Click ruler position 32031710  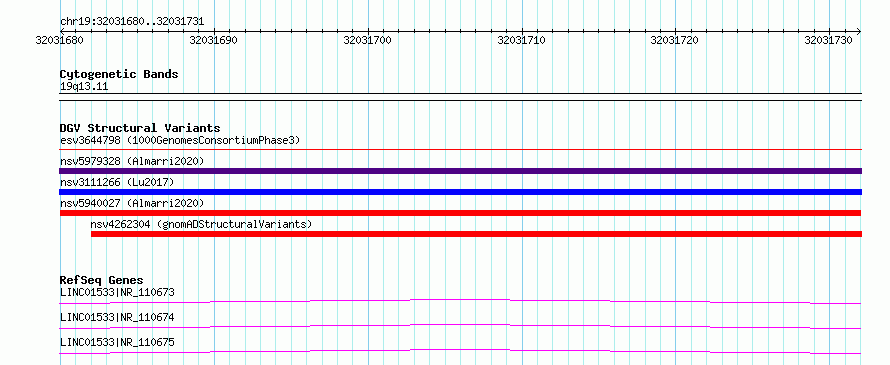(521, 40)
